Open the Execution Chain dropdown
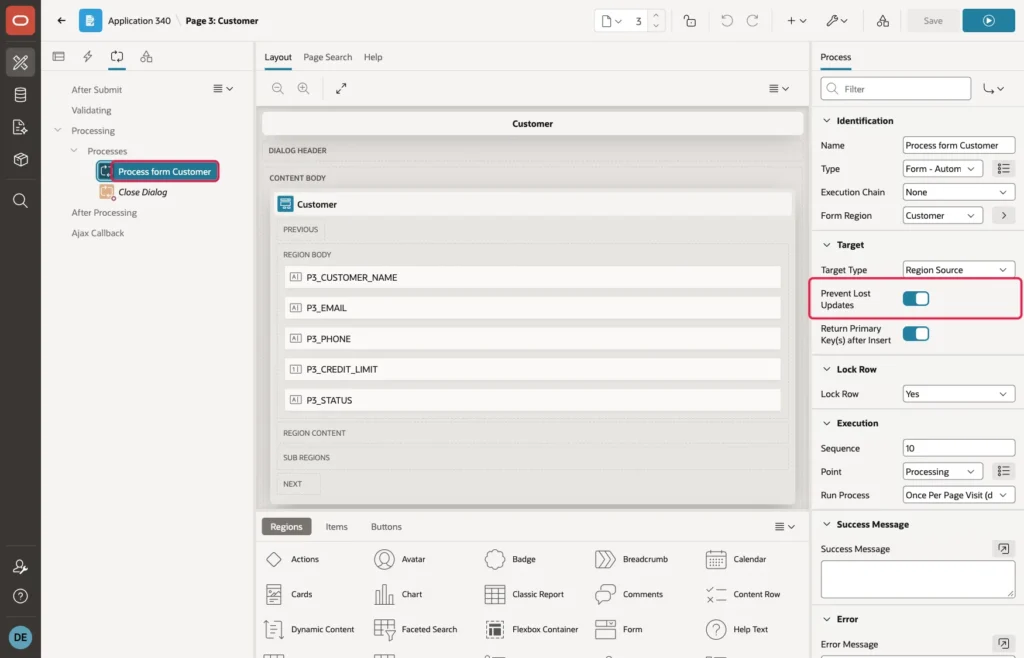 point(959,192)
